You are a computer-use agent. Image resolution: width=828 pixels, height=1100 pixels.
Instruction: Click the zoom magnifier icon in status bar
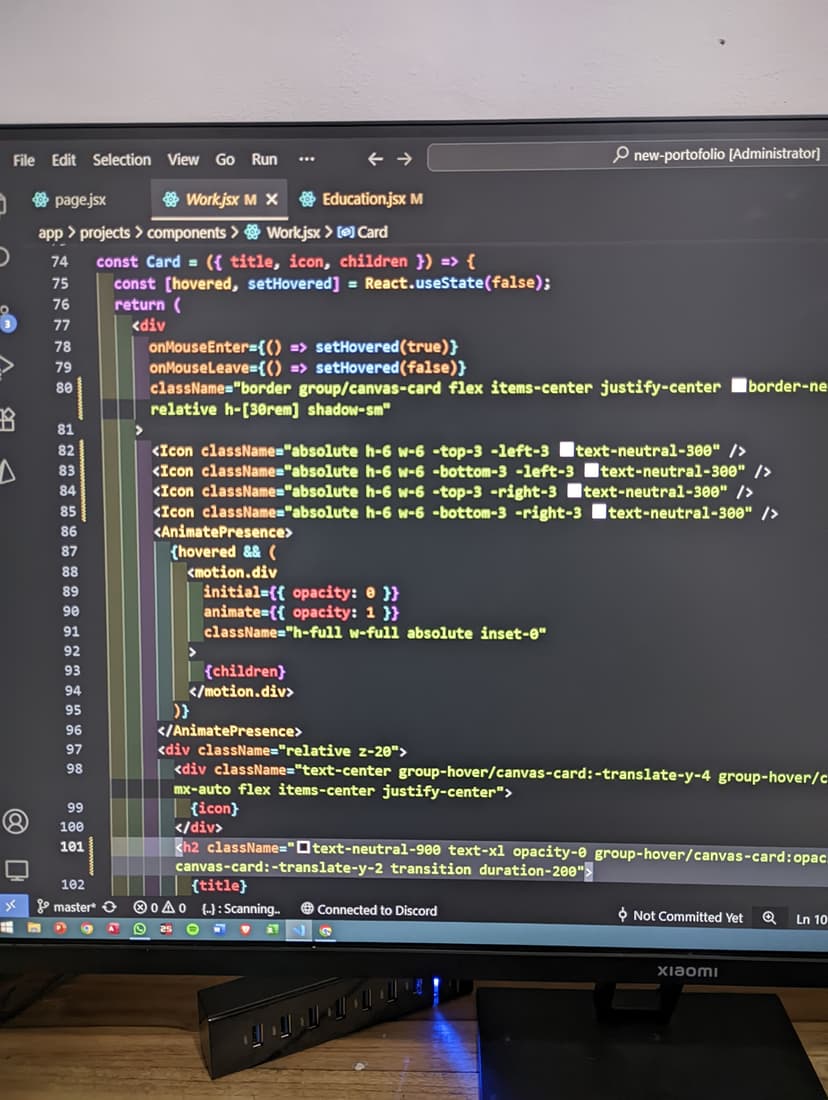pos(769,918)
